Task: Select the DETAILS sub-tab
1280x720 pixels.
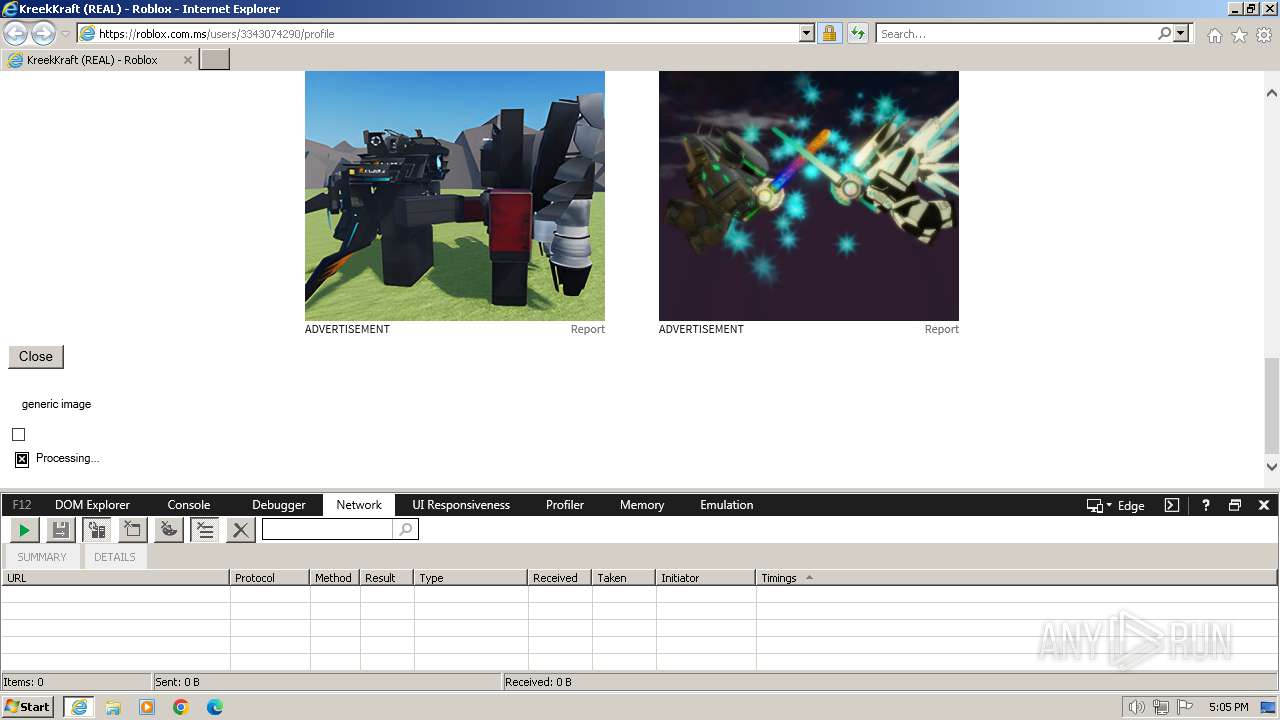Action: (x=115, y=557)
